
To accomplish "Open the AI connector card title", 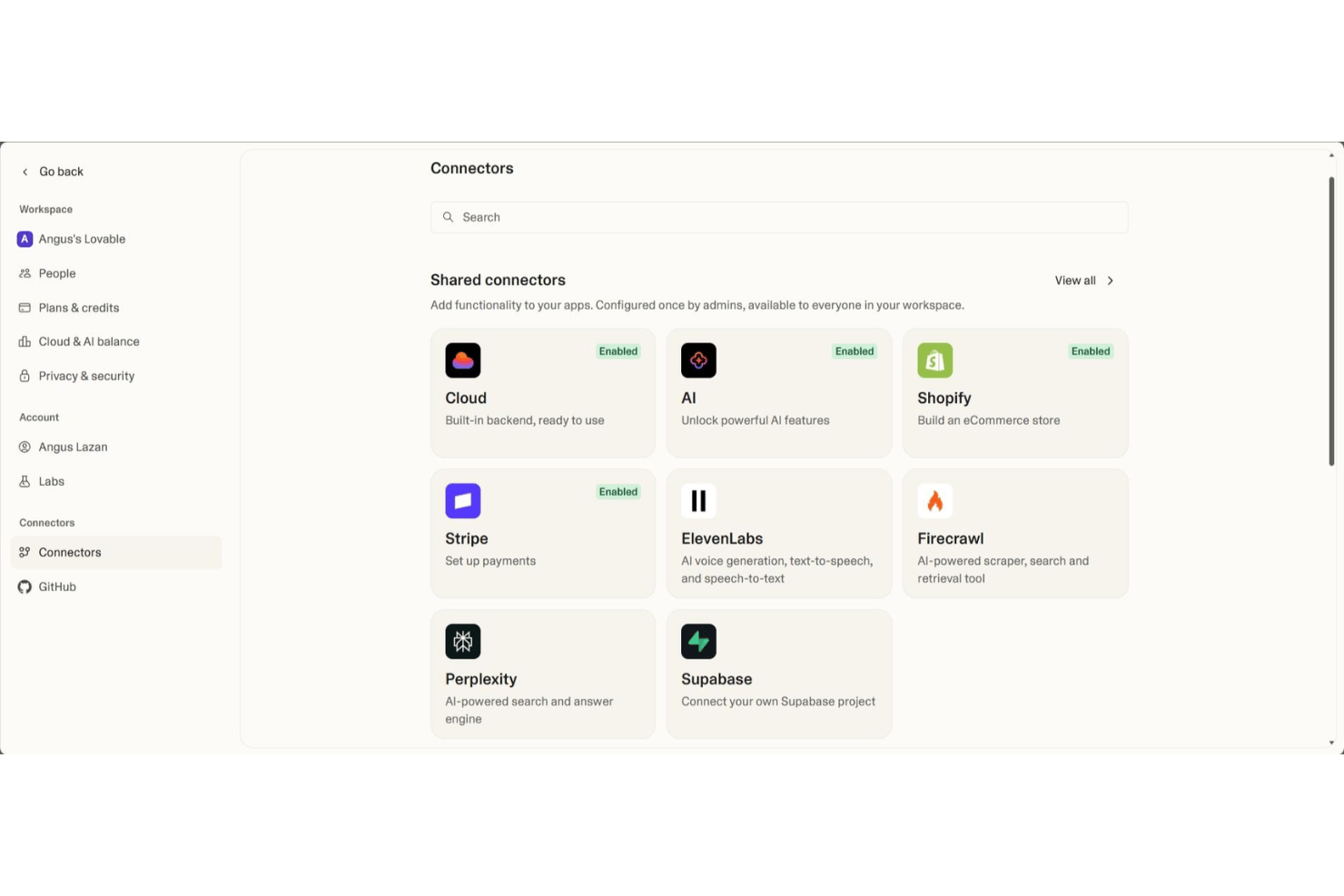I will [688, 398].
